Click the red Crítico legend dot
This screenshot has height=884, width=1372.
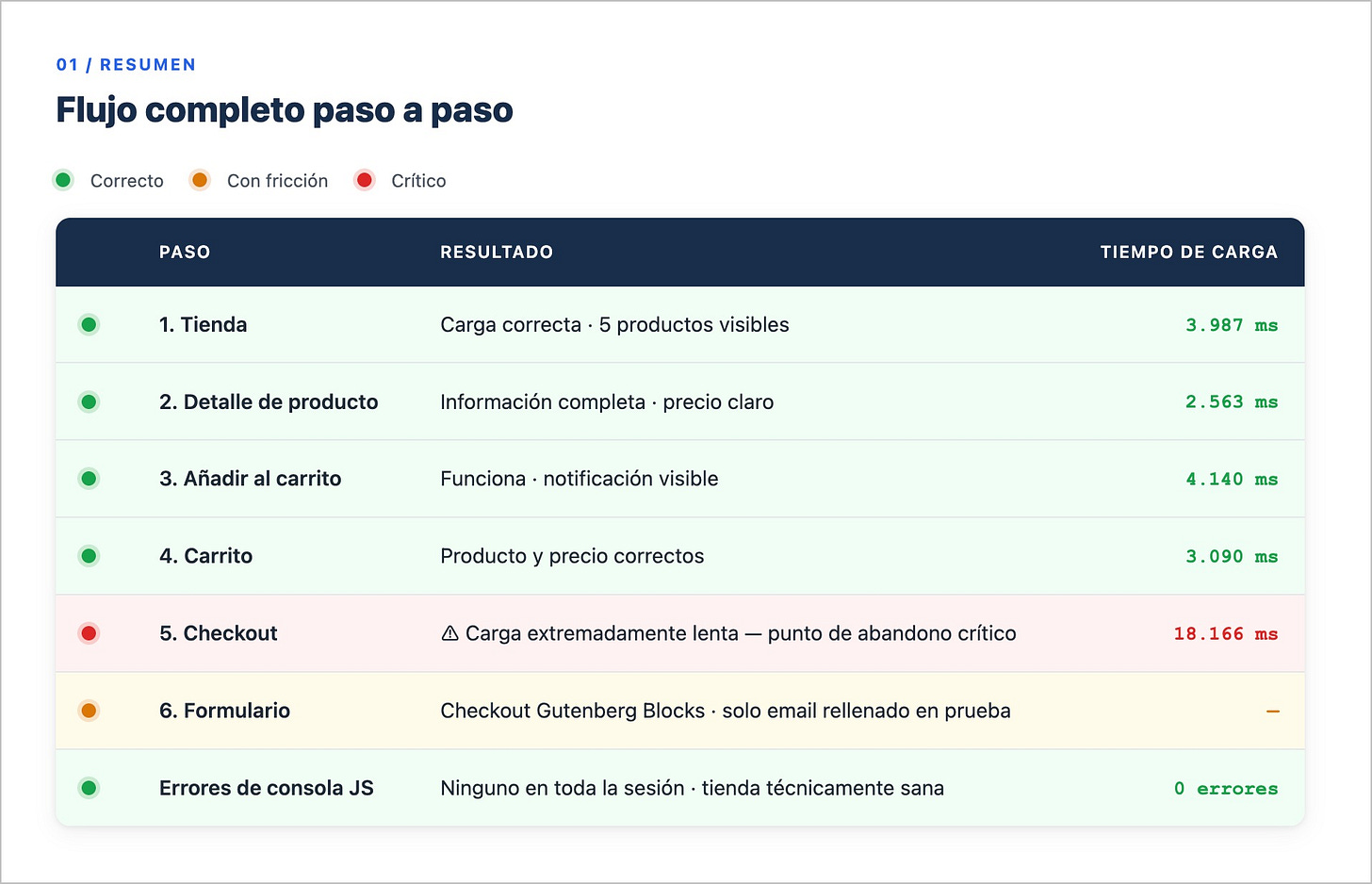point(365,180)
